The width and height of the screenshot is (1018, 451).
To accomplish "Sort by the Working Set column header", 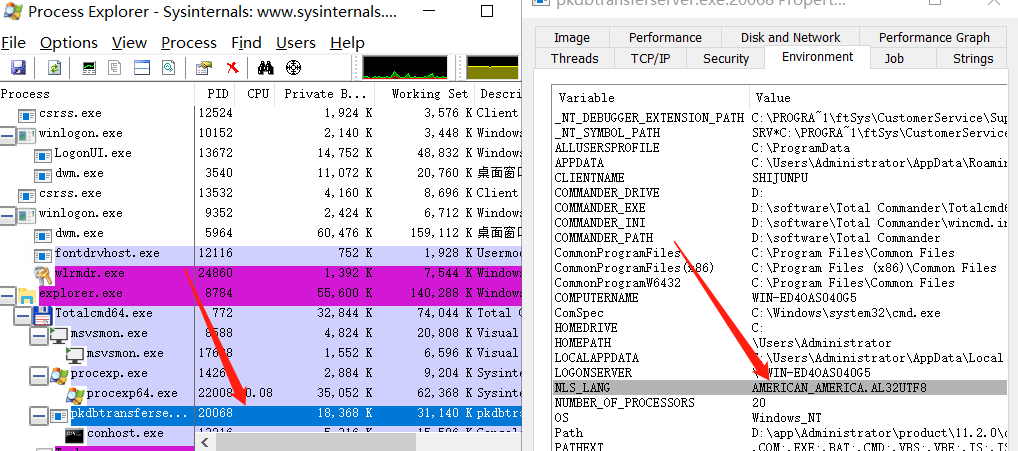I will [x=425, y=94].
